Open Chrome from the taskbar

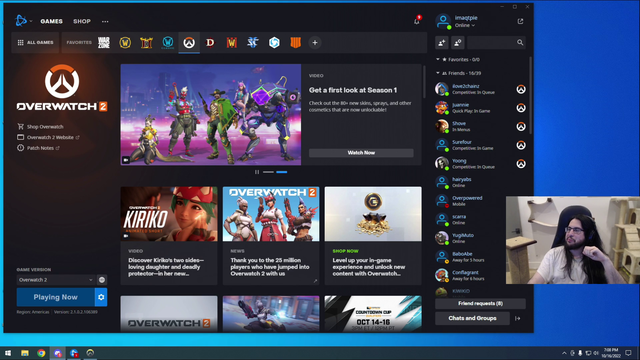pos(41,353)
